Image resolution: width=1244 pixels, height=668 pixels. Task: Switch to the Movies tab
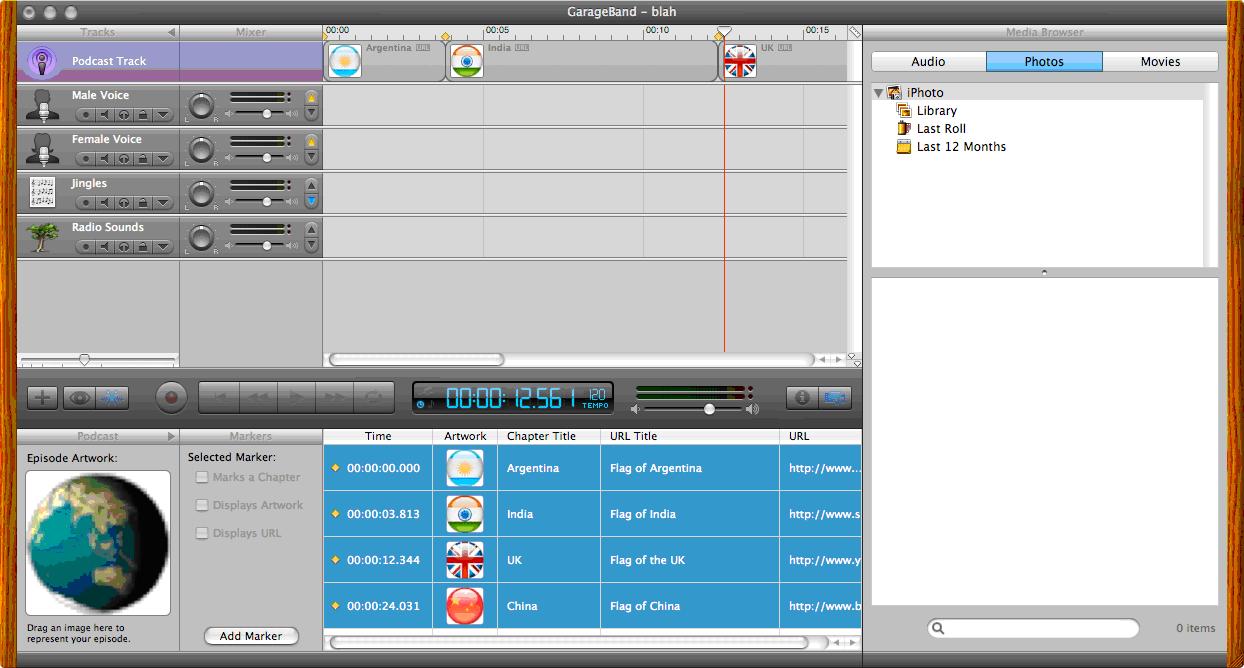pos(1160,62)
